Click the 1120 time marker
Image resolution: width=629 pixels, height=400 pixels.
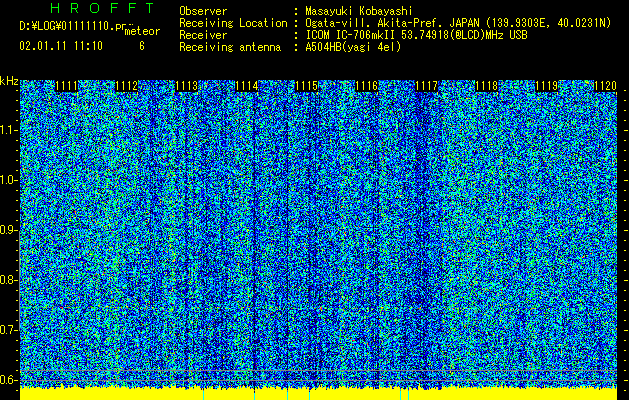tap(605, 86)
